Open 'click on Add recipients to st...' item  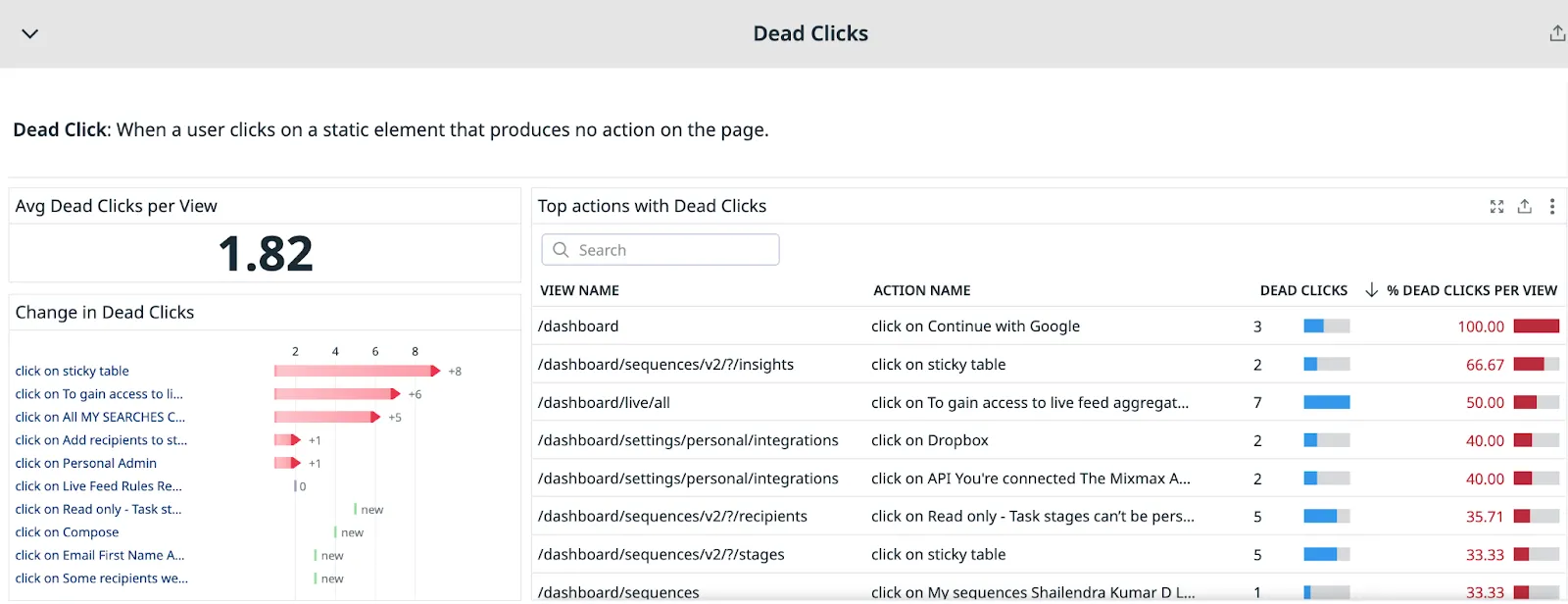101,440
